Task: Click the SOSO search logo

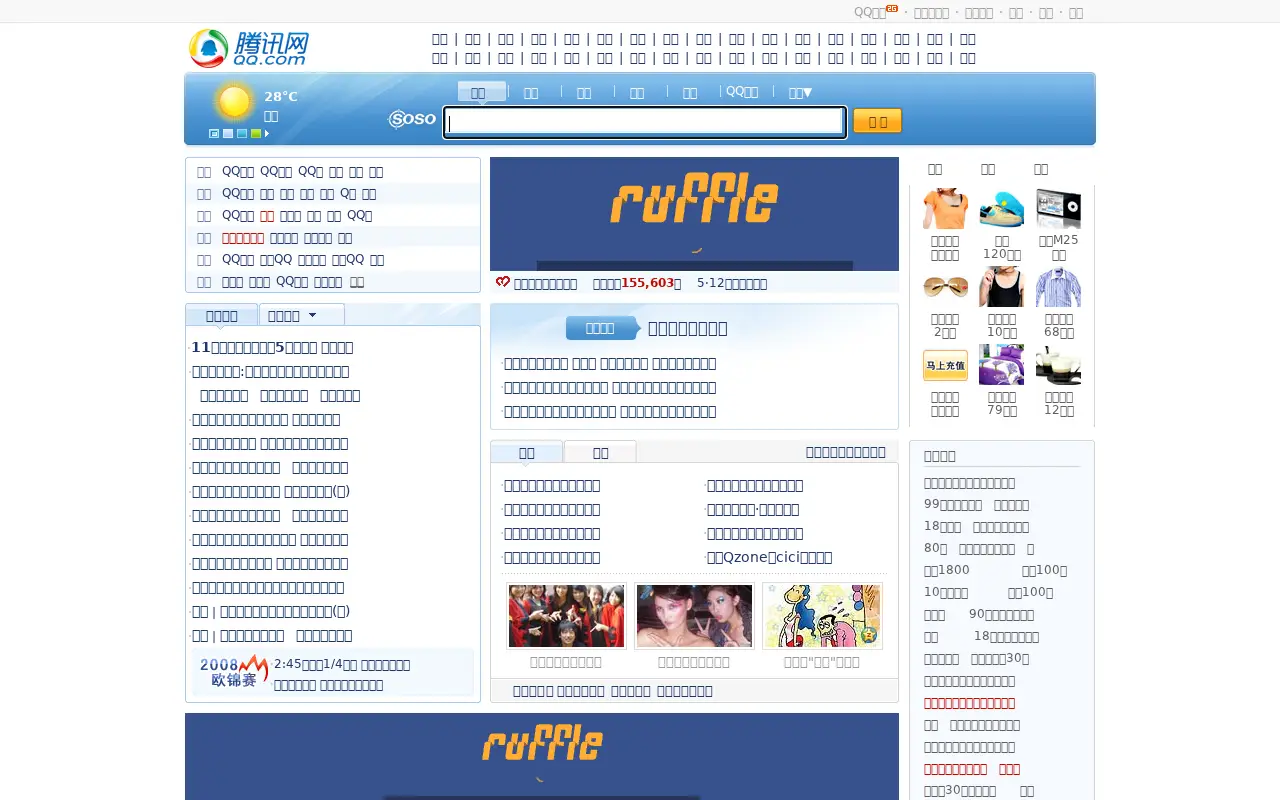Action: pyautogui.click(x=412, y=120)
